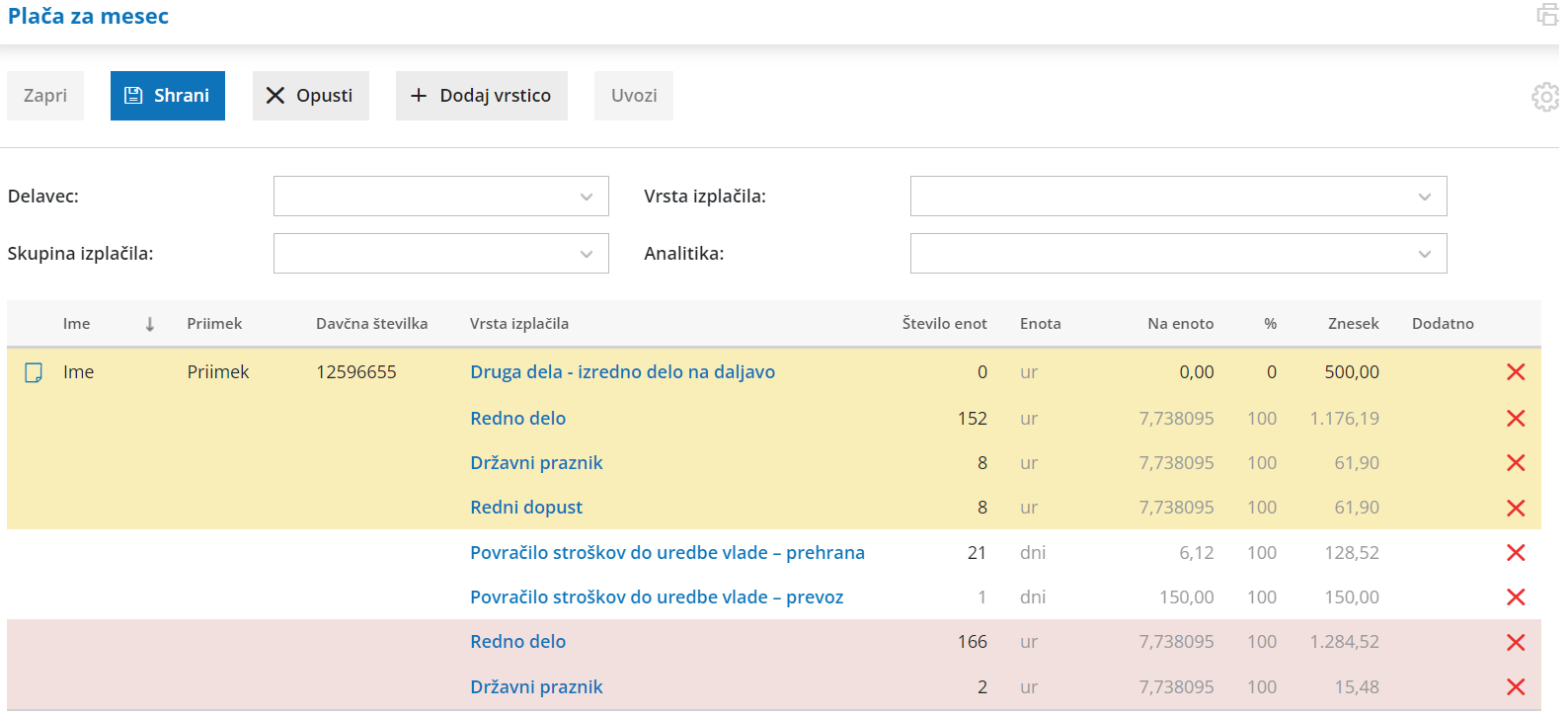Screen dimensions: 1568x716
Task: Click the Opusti button
Action: (311, 96)
